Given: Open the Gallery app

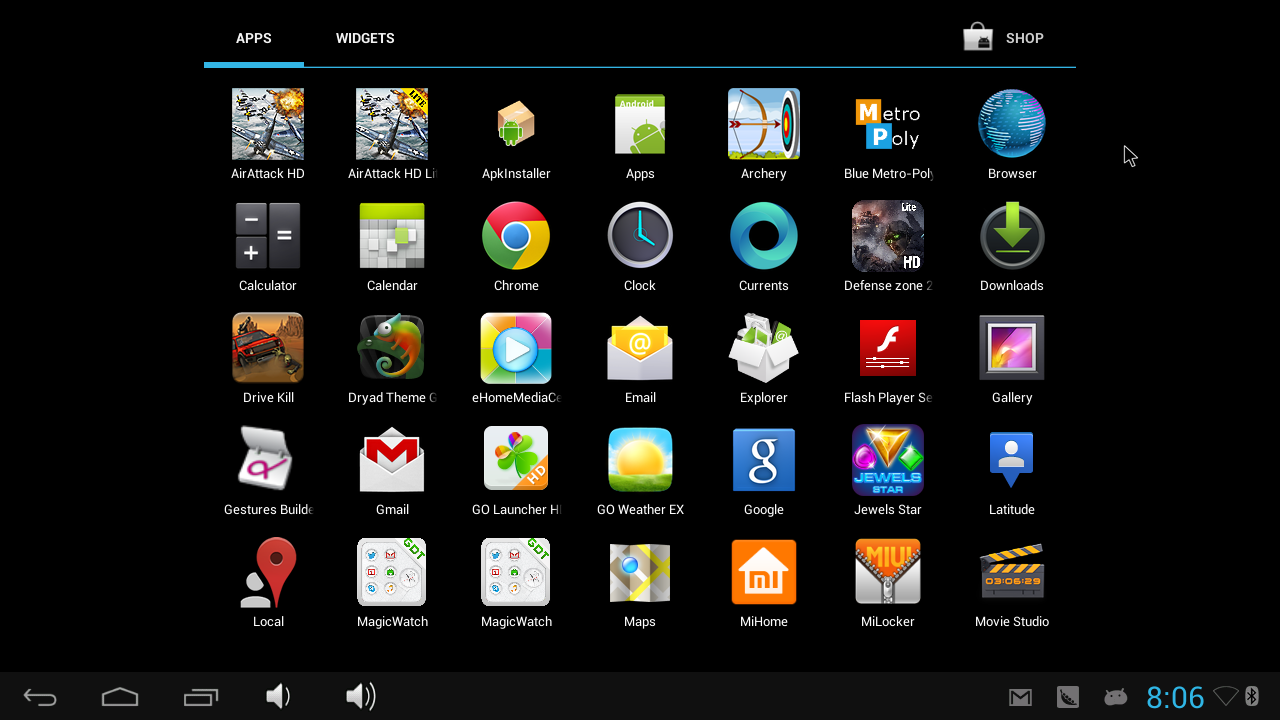Looking at the screenshot, I should pos(1012,348).
